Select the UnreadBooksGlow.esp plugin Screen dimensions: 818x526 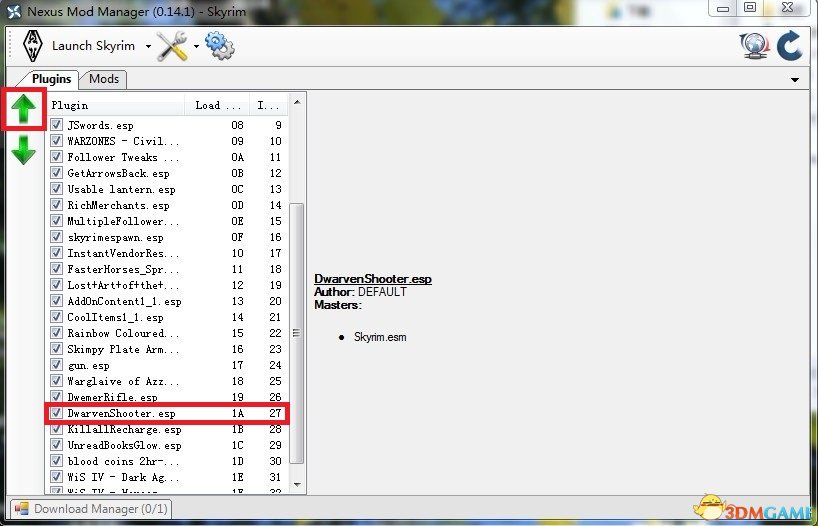pos(167,446)
